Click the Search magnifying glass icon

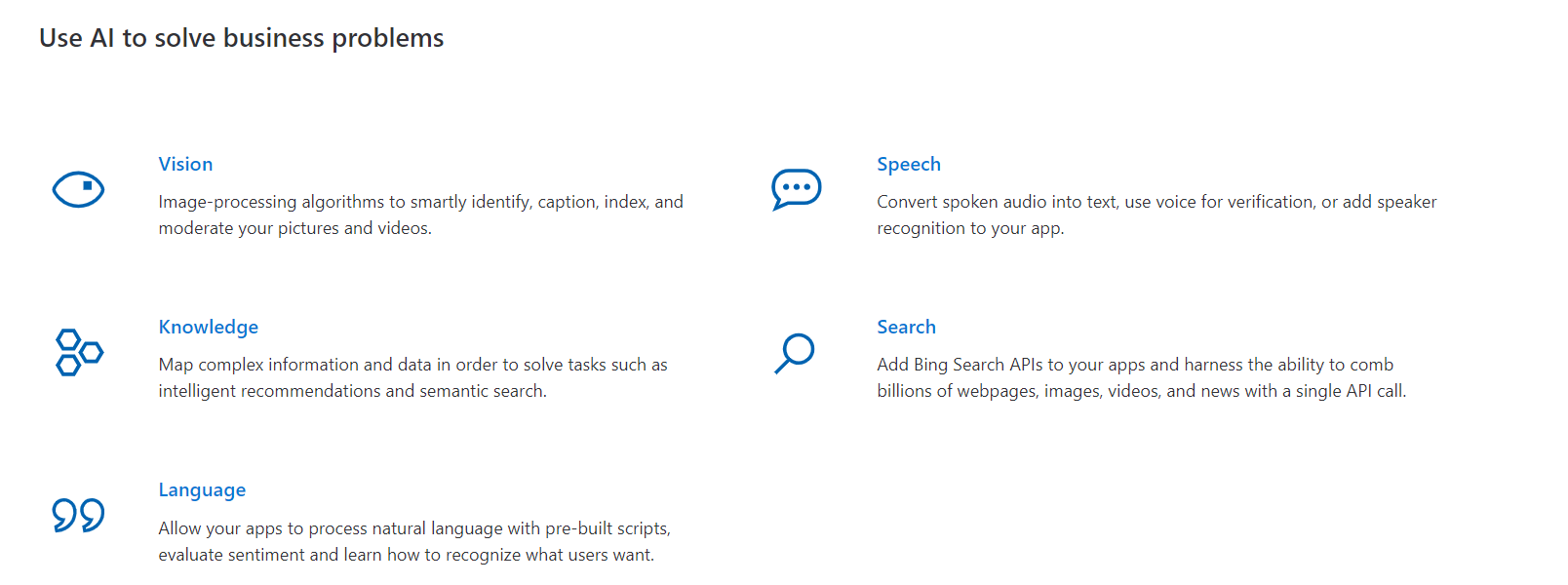[795, 353]
